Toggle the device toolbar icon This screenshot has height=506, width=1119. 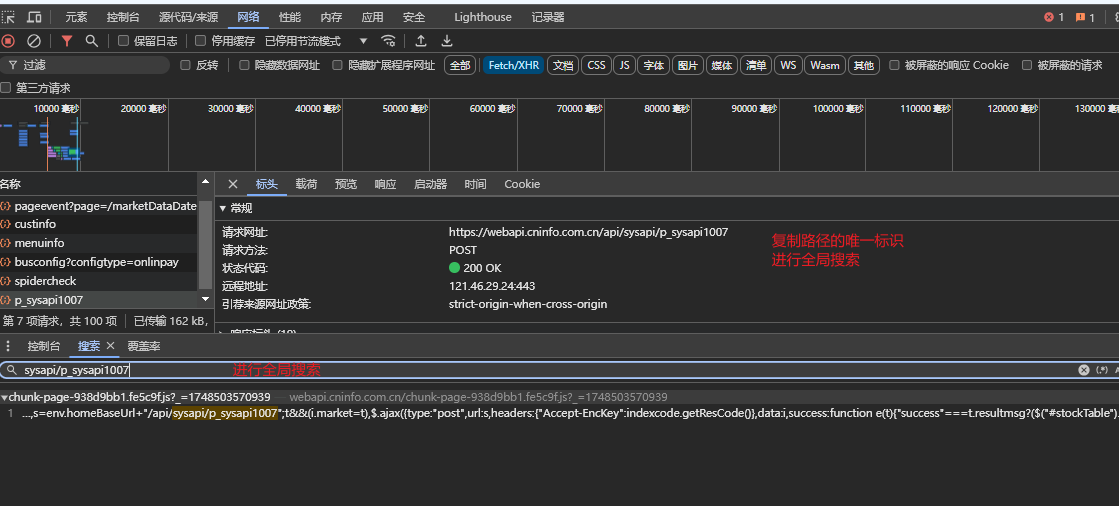click(34, 17)
